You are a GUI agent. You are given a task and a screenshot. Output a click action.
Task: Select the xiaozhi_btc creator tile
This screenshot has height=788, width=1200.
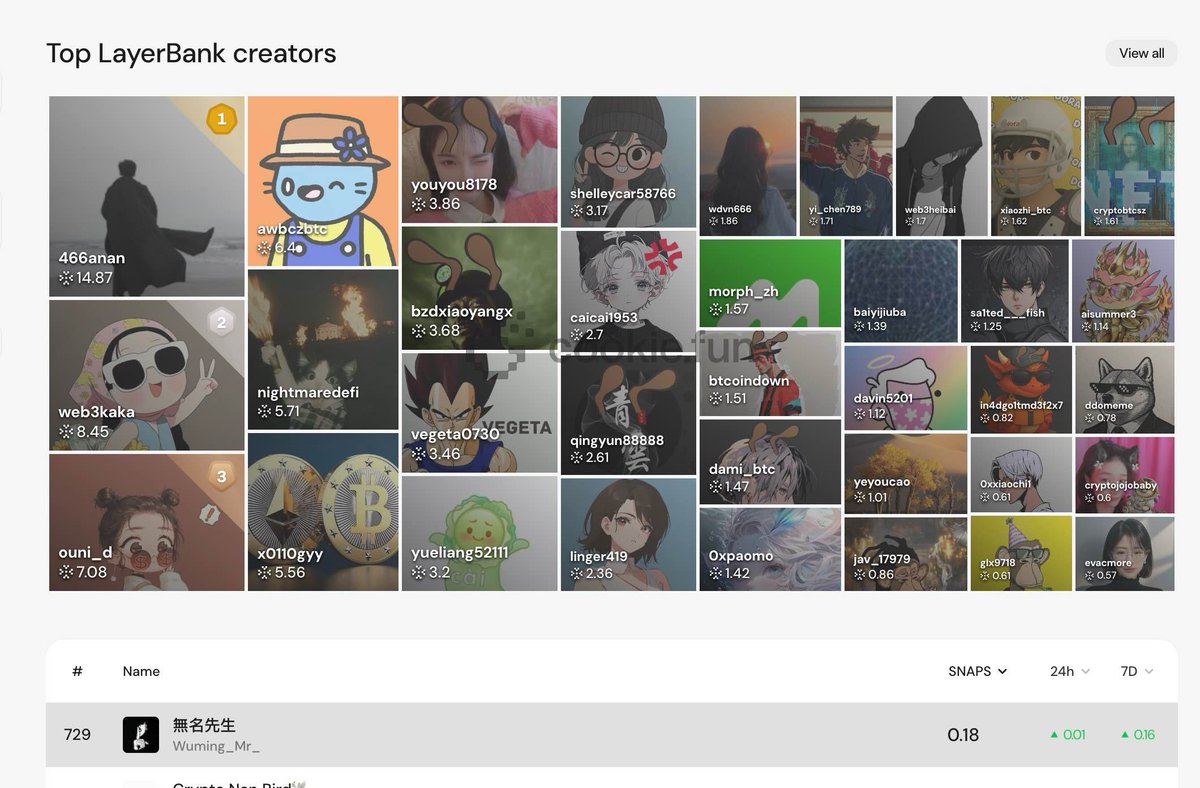coord(1036,166)
